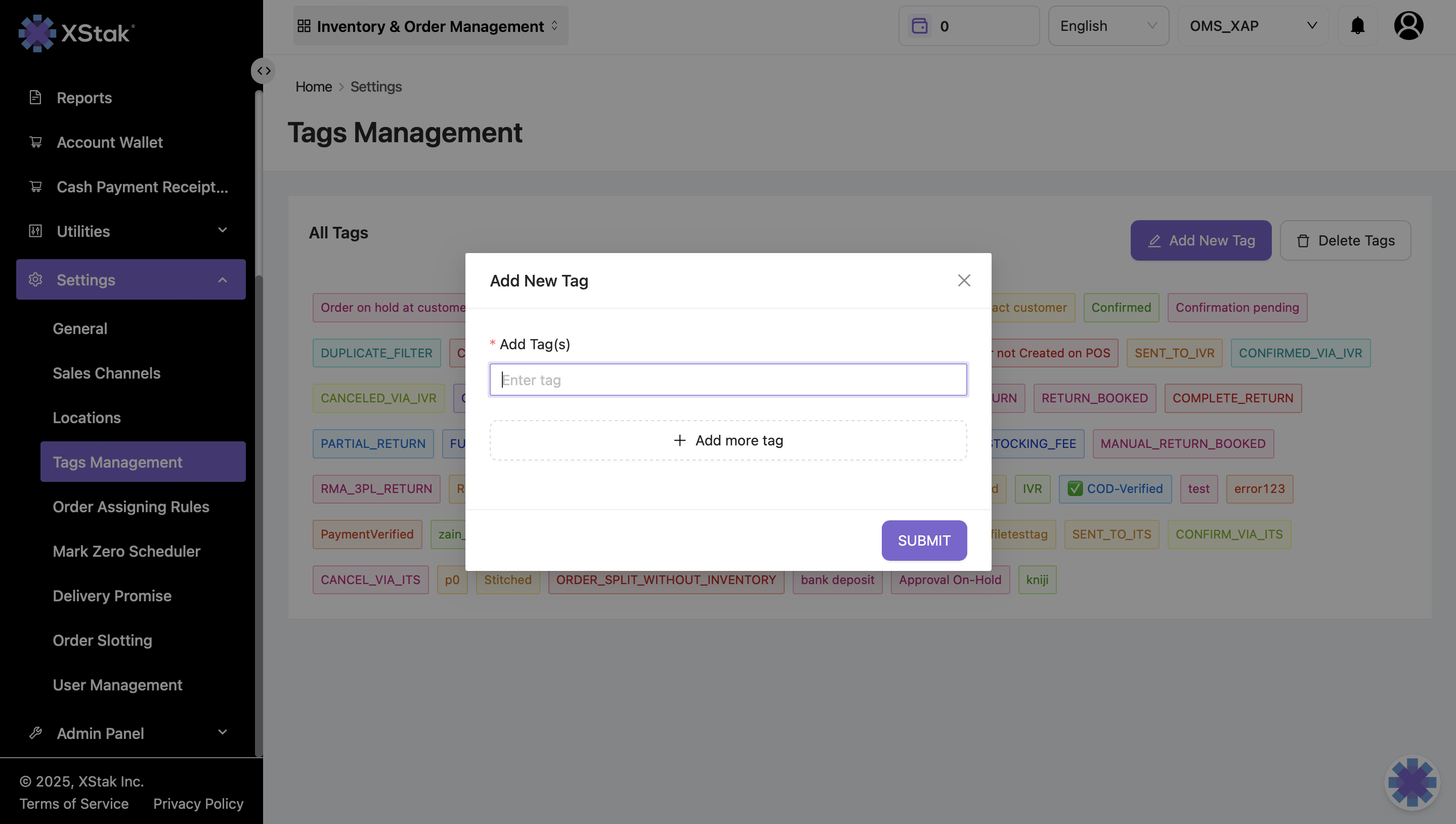Click the Account Wallet cart icon
This screenshot has width=1456, height=824.
point(35,142)
